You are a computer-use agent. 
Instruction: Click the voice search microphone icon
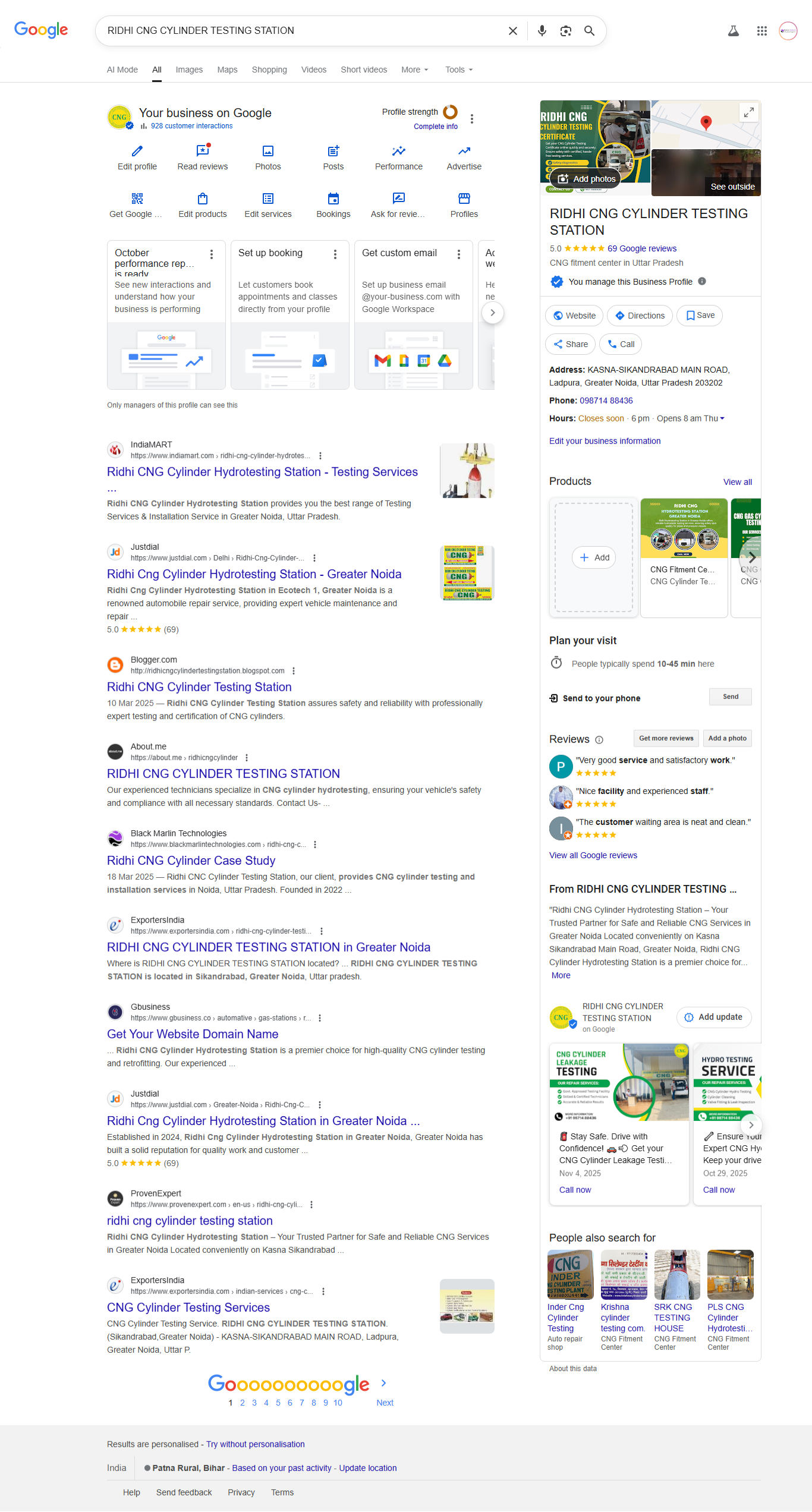pos(542,31)
